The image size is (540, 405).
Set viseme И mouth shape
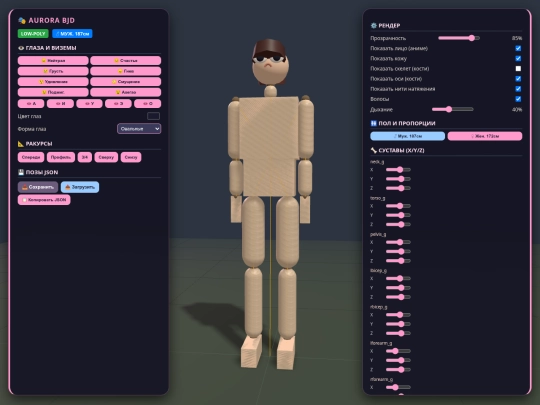point(60,103)
